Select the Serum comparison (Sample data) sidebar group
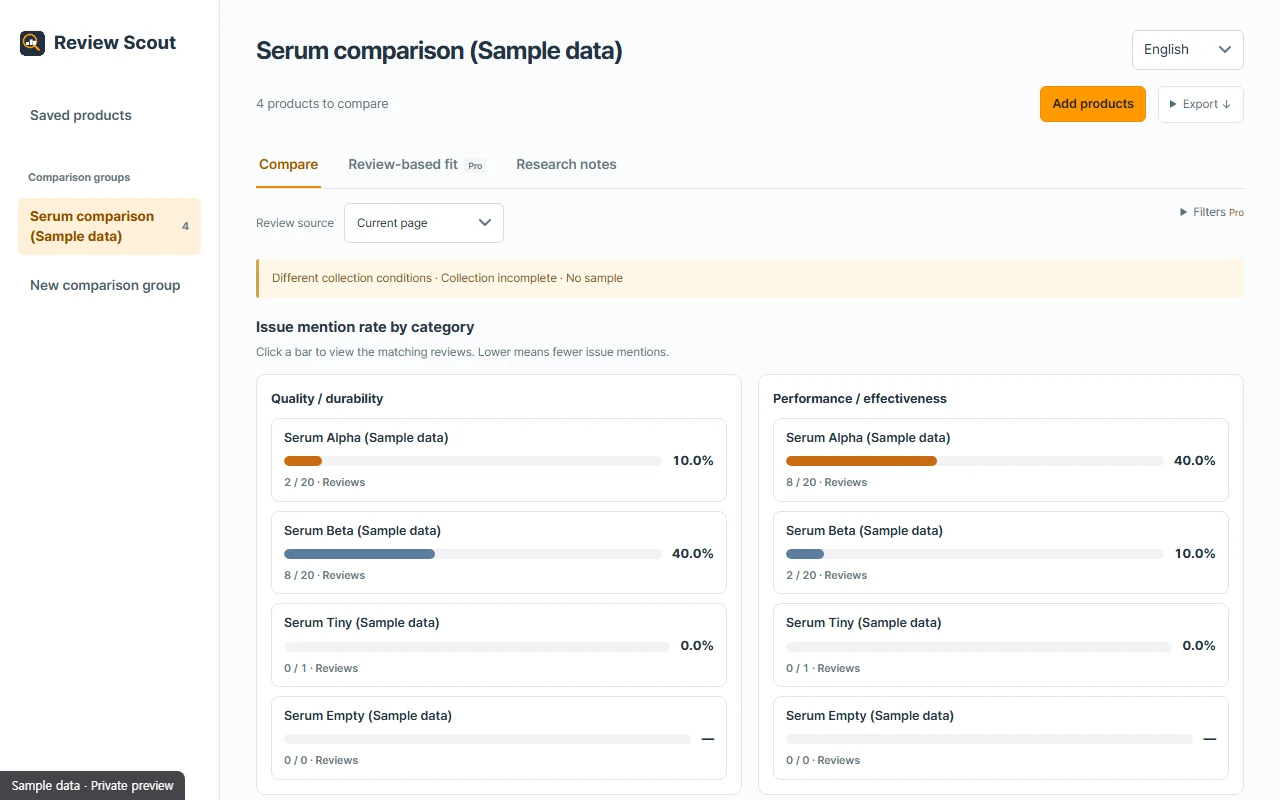The height and width of the screenshot is (800, 1280). [109, 226]
